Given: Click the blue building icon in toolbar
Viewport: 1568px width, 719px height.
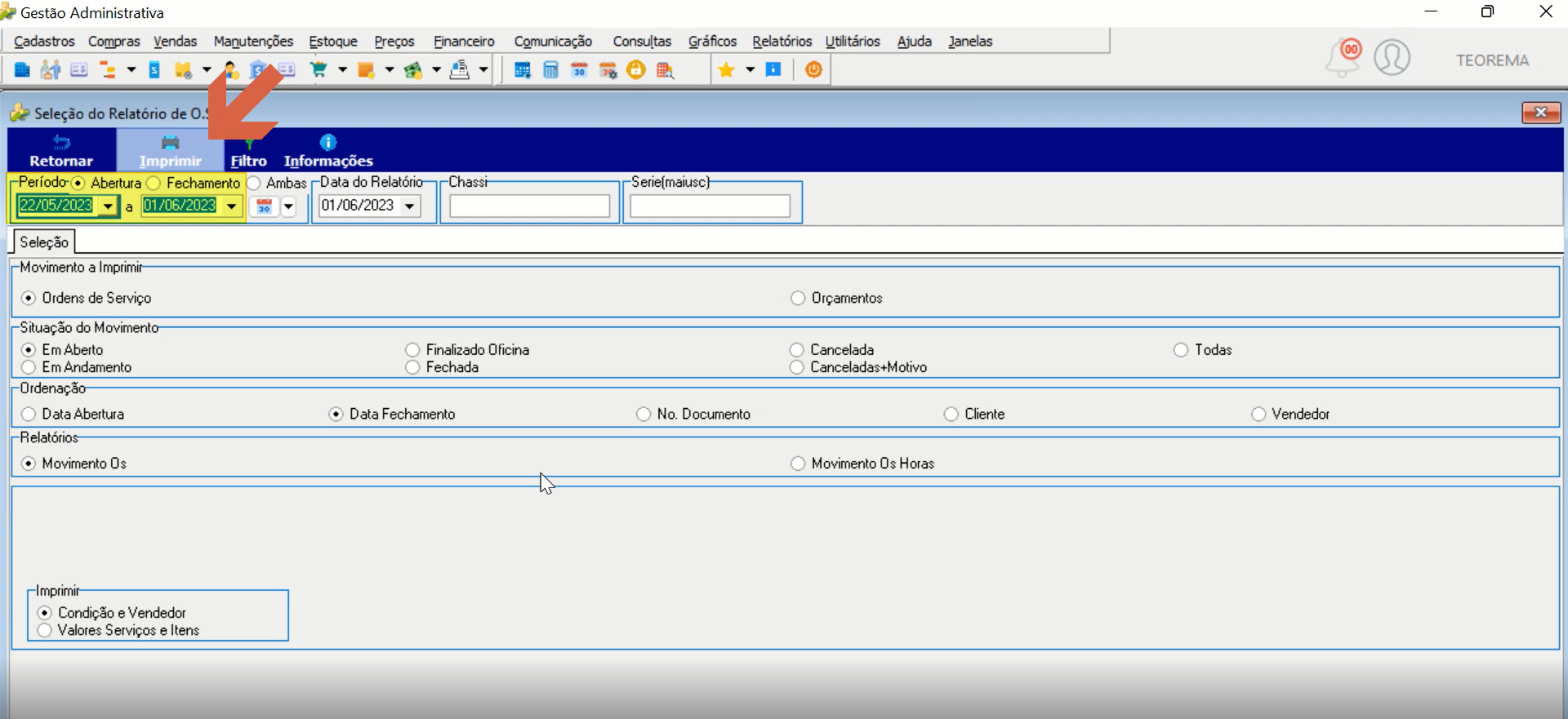Looking at the screenshot, I should coord(22,70).
